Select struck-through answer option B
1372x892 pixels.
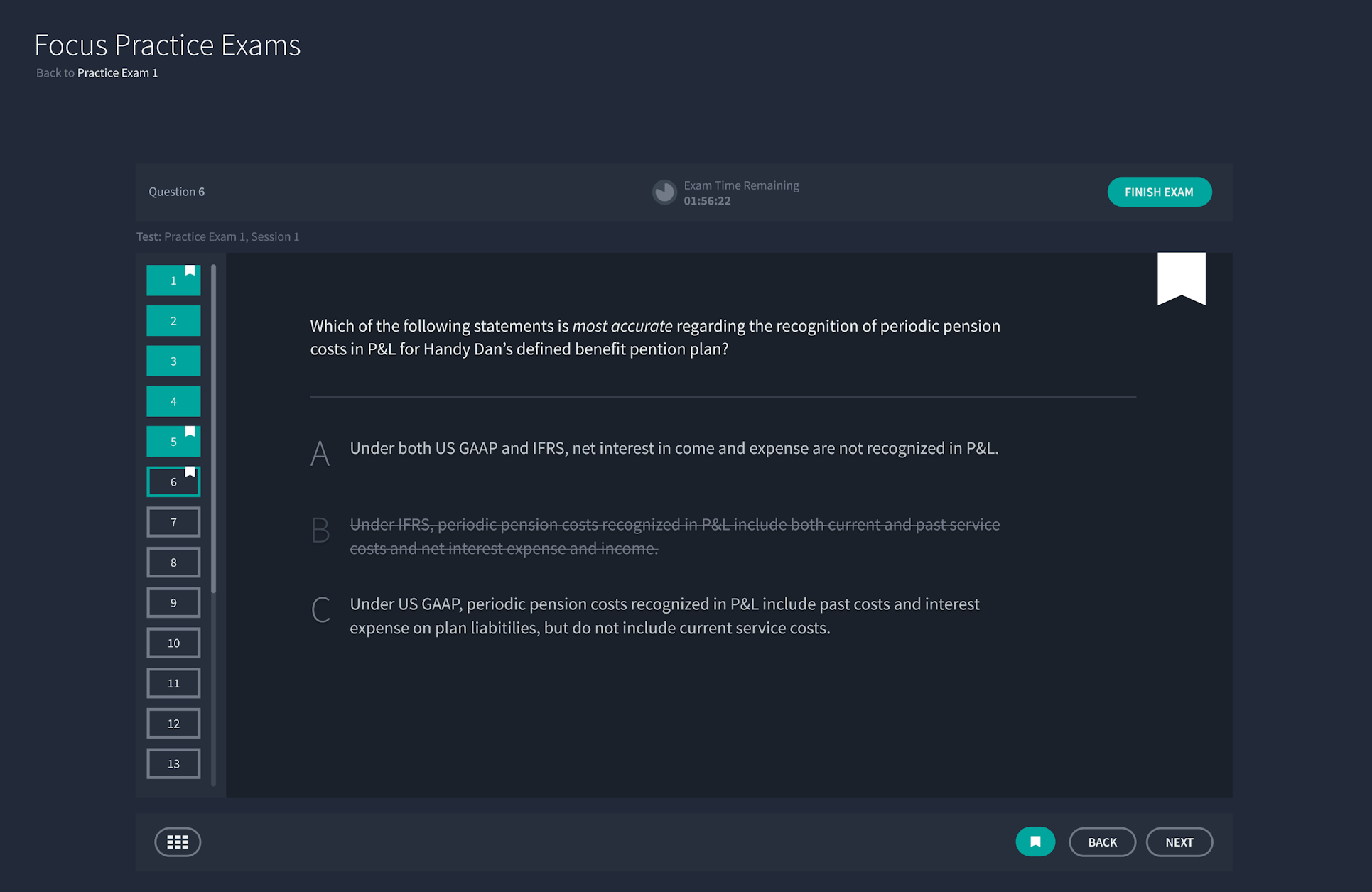(x=674, y=536)
